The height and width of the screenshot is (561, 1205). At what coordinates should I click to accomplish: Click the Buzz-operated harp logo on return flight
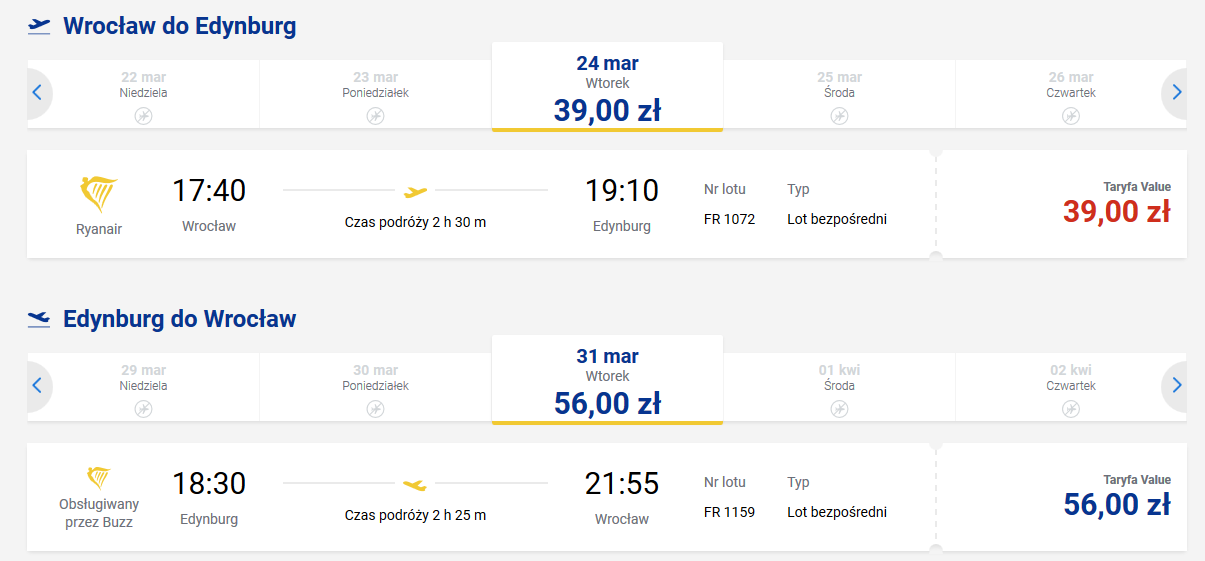pos(98,477)
